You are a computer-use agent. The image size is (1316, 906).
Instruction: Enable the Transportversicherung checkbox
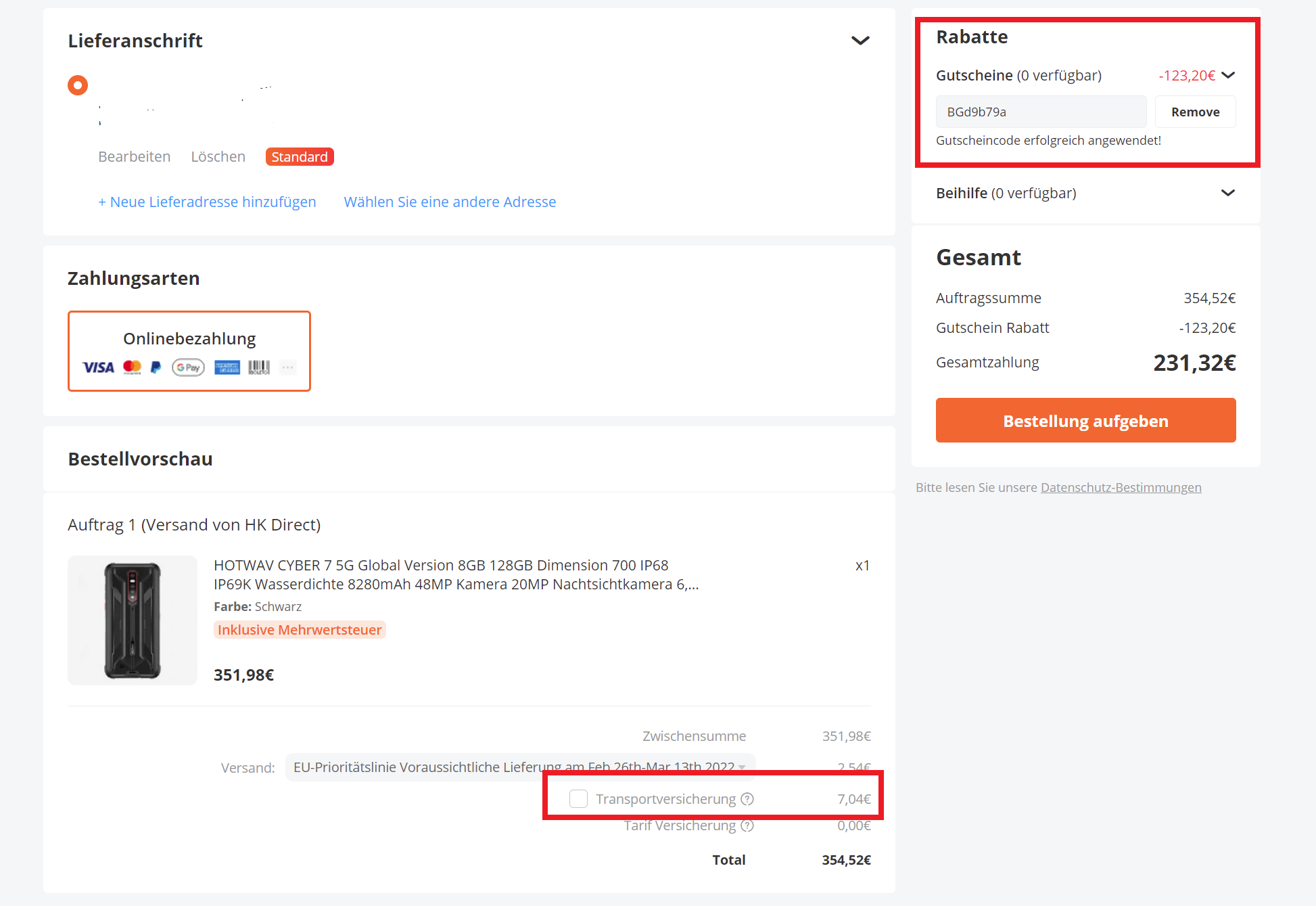click(x=578, y=799)
